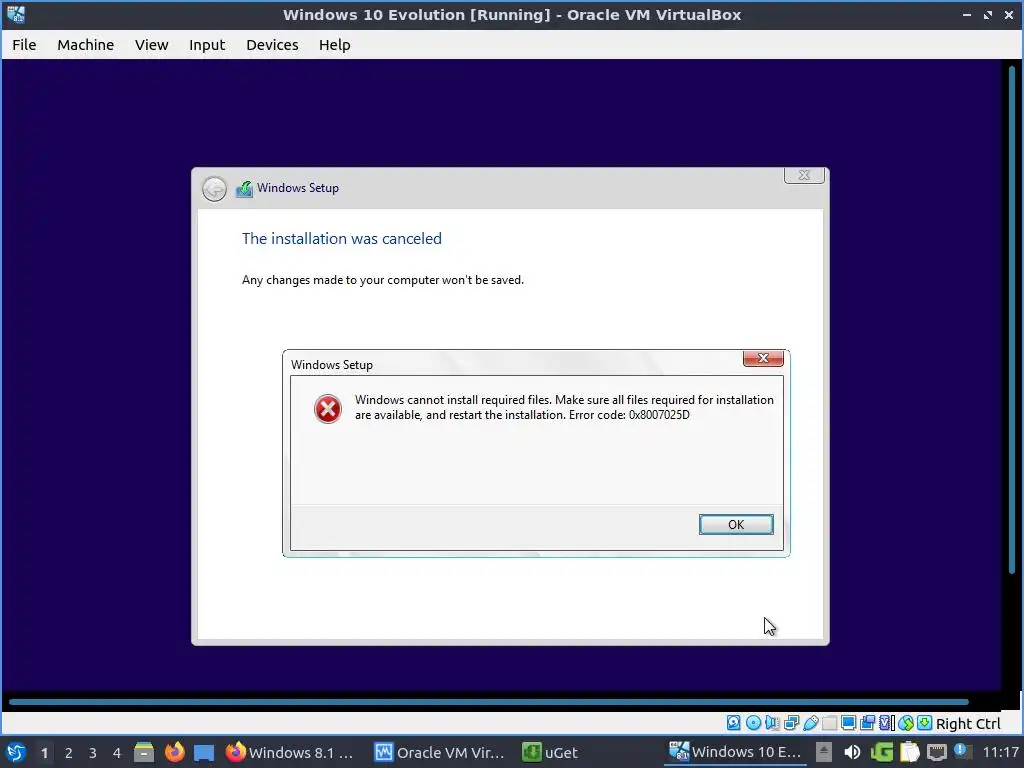Click the clipboard manager tray icon
1024x768 pixels.
tap(909, 752)
